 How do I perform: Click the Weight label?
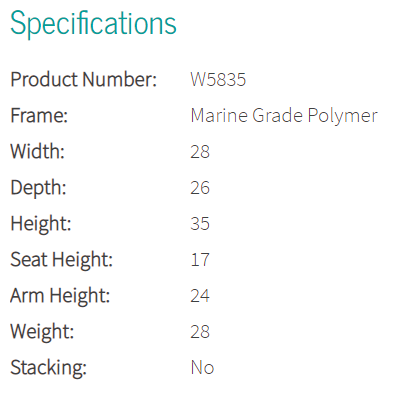click(42, 332)
